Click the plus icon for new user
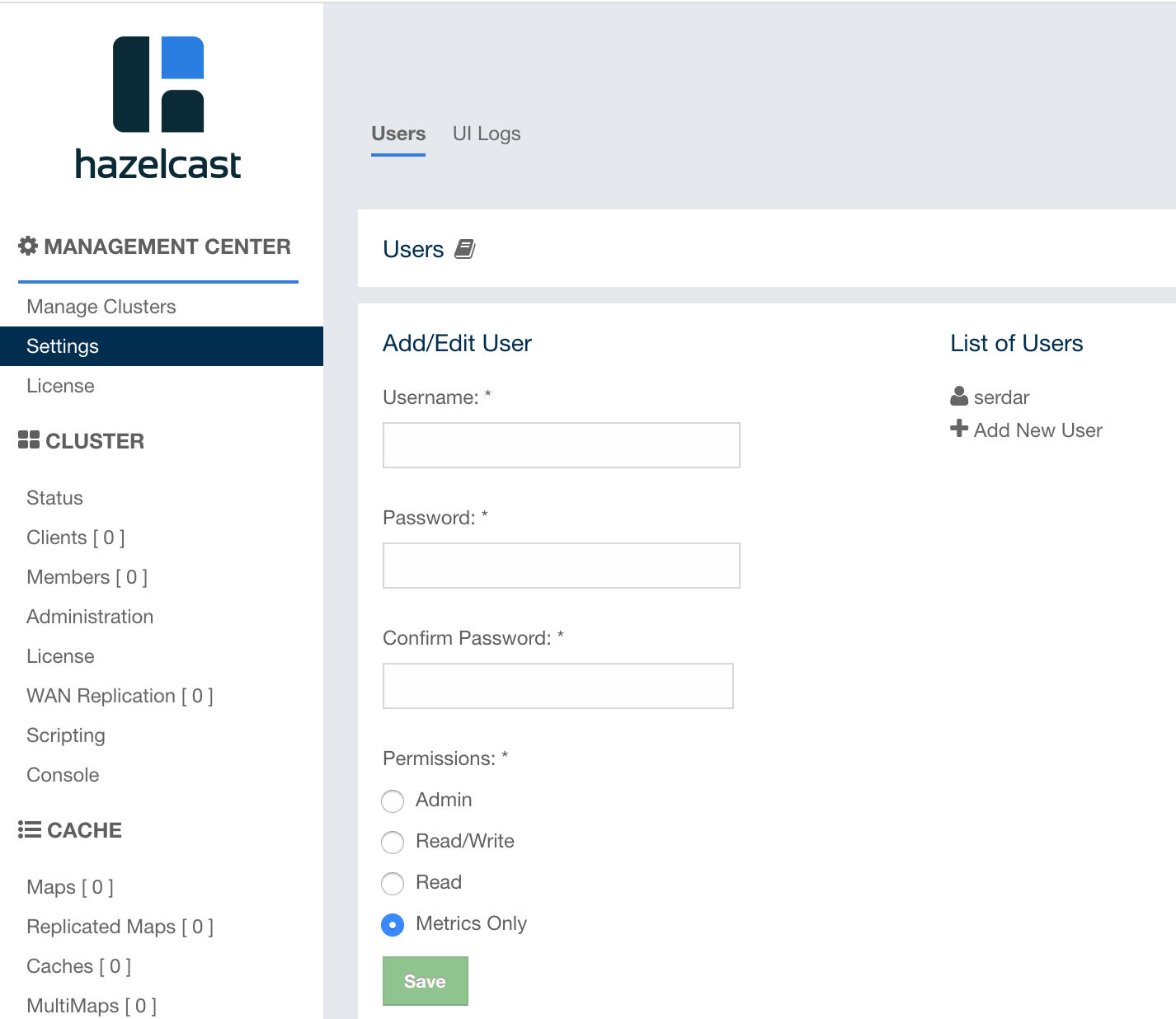 (959, 429)
